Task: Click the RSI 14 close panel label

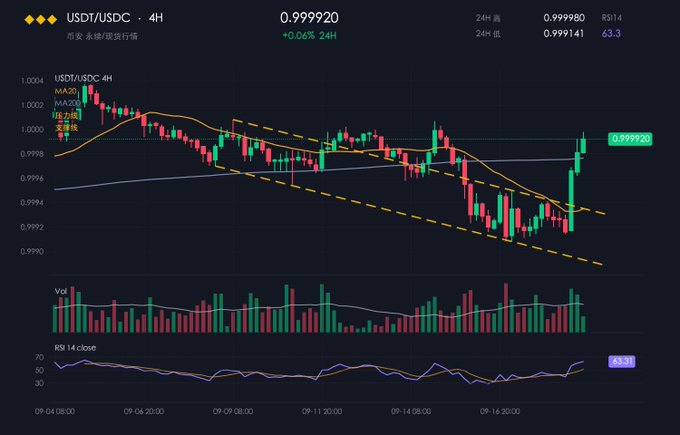Action: click(x=75, y=347)
